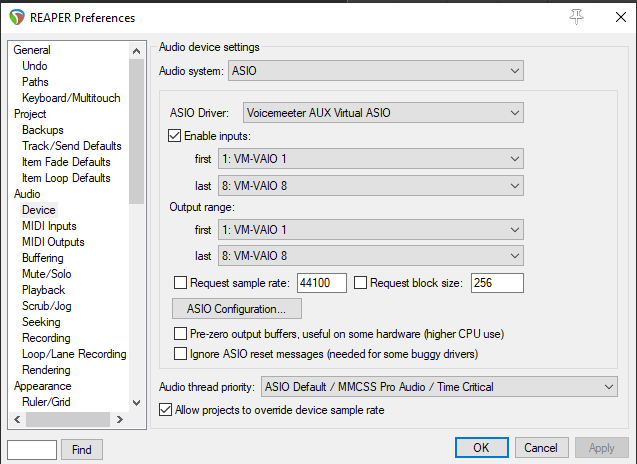Open the Buffering preferences page
The image size is (637, 464).
(43, 258)
